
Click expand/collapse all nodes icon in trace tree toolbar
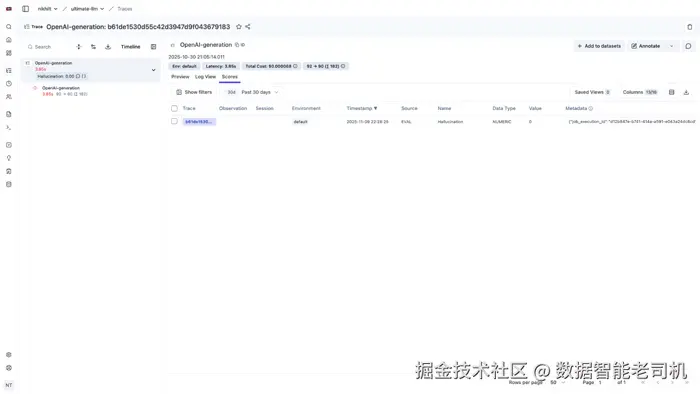79,47
